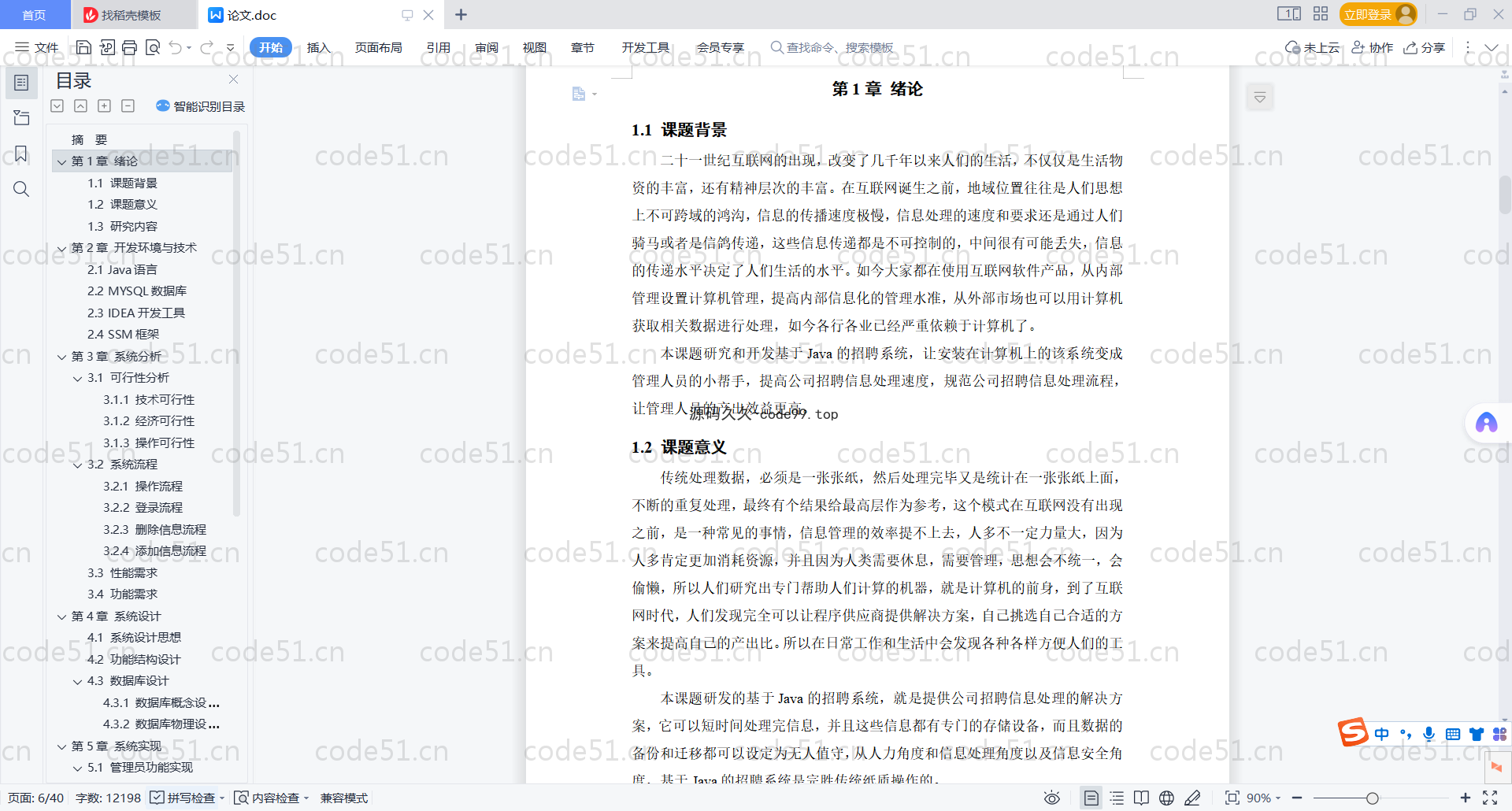The width and height of the screenshot is (1512, 811).
Task: Click the Save icon in quick toolbar
Action: pyautogui.click(x=83, y=47)
